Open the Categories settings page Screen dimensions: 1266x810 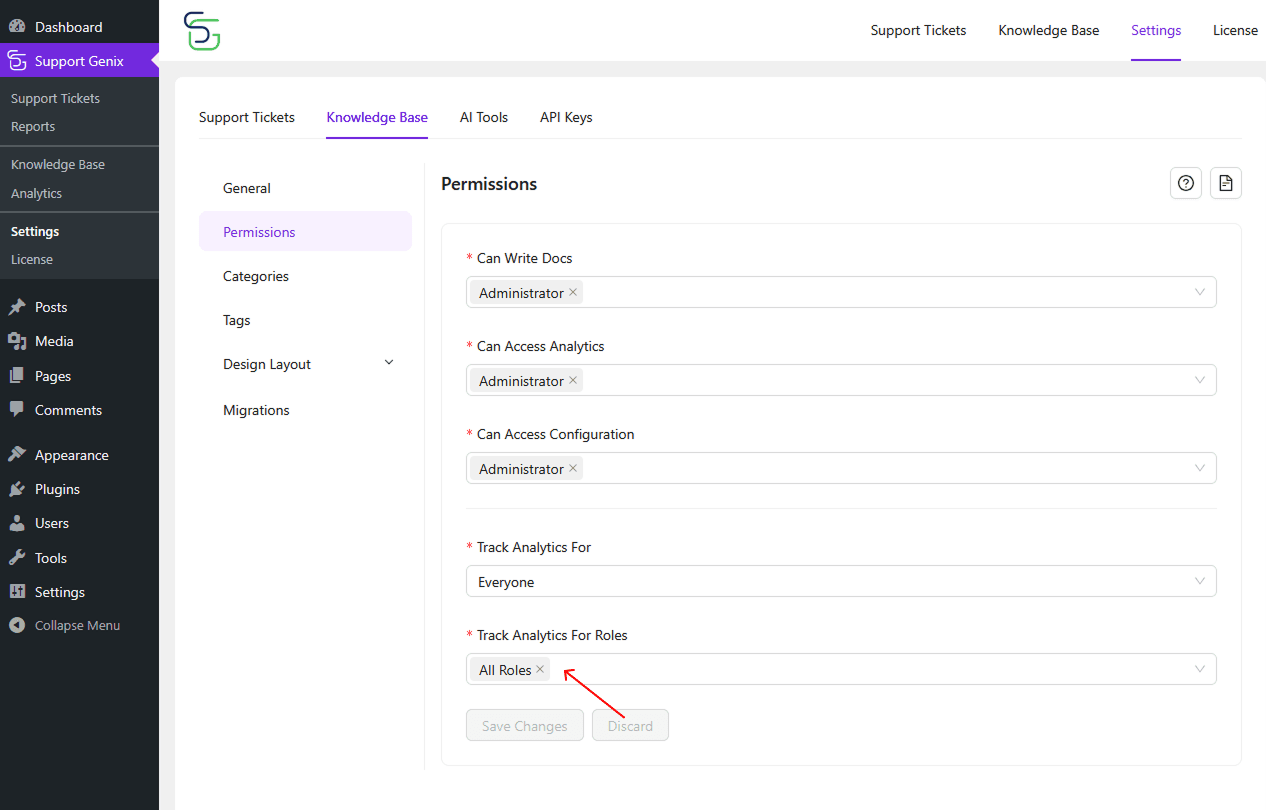click(x=255, y=275)
